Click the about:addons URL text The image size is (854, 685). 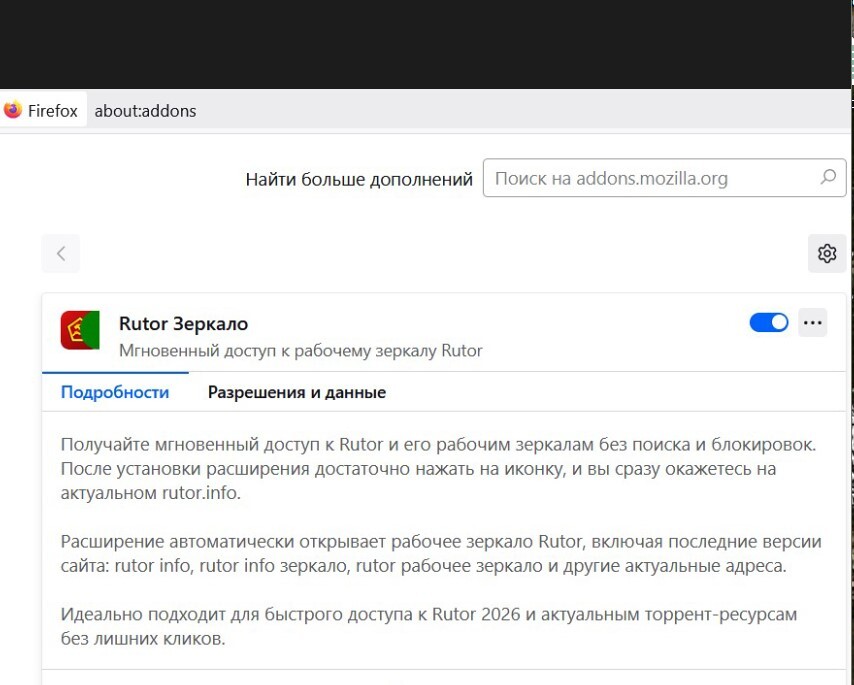[145, 111]
